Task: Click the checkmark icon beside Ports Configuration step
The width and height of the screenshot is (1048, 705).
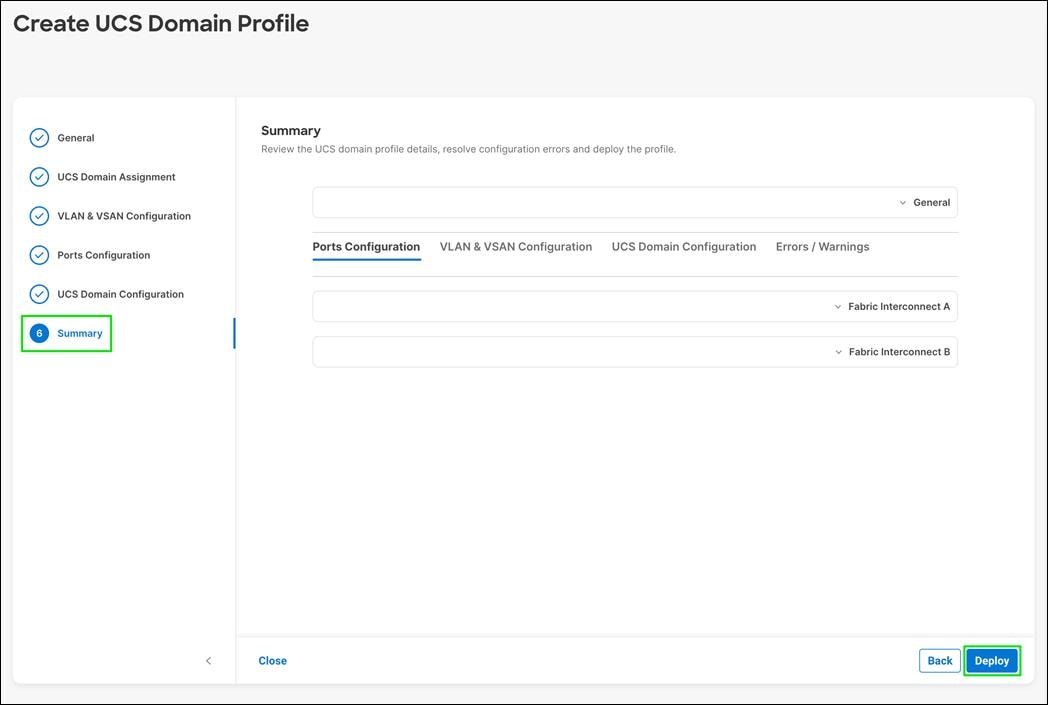Action: click(39, 254)
